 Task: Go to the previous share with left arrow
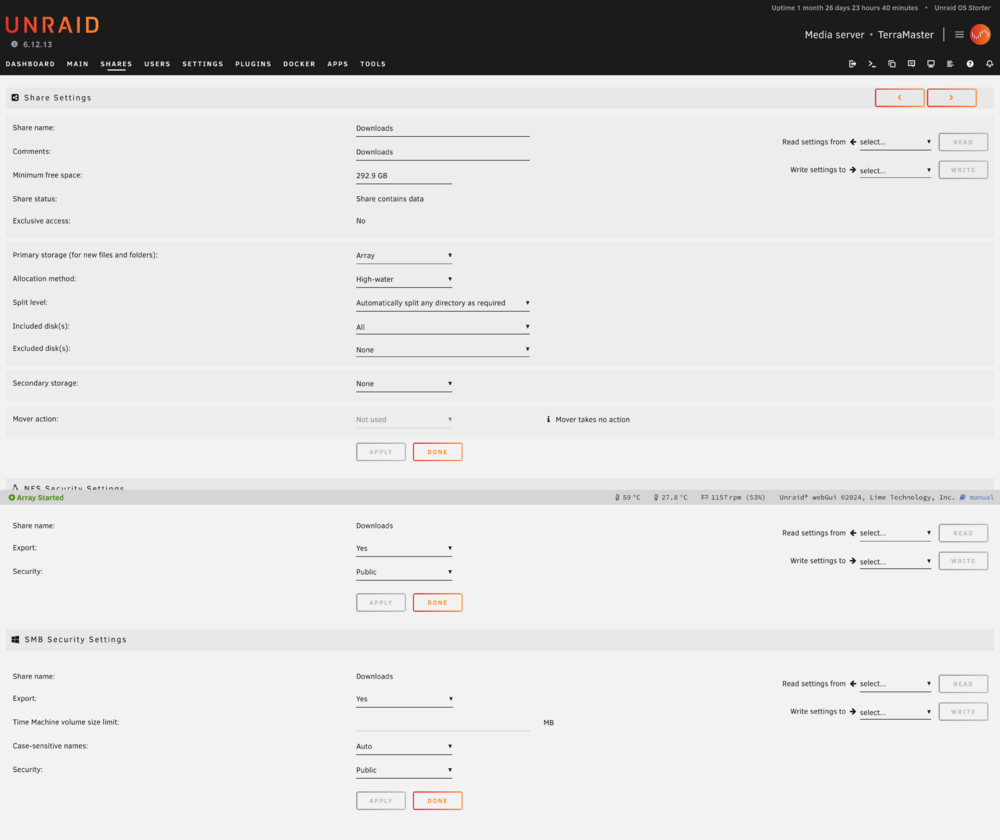(899, 98)
